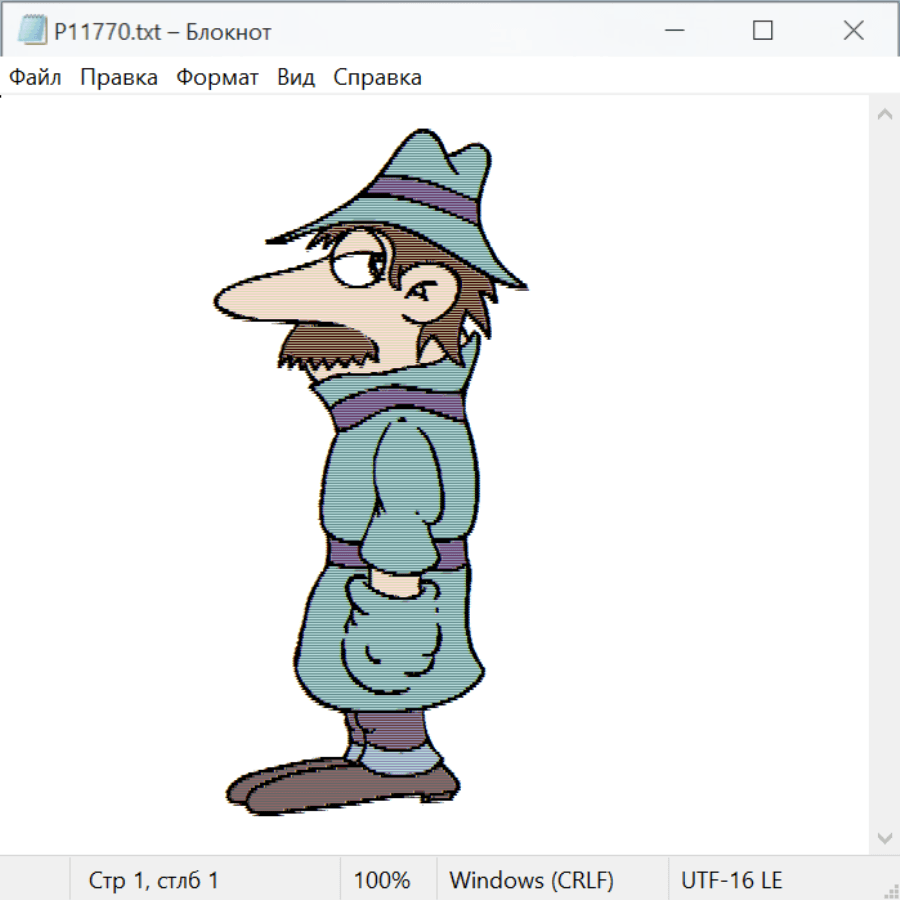
Task: Click the 'Стр 1, стлб 1' status field
Action: click(154, 881)
